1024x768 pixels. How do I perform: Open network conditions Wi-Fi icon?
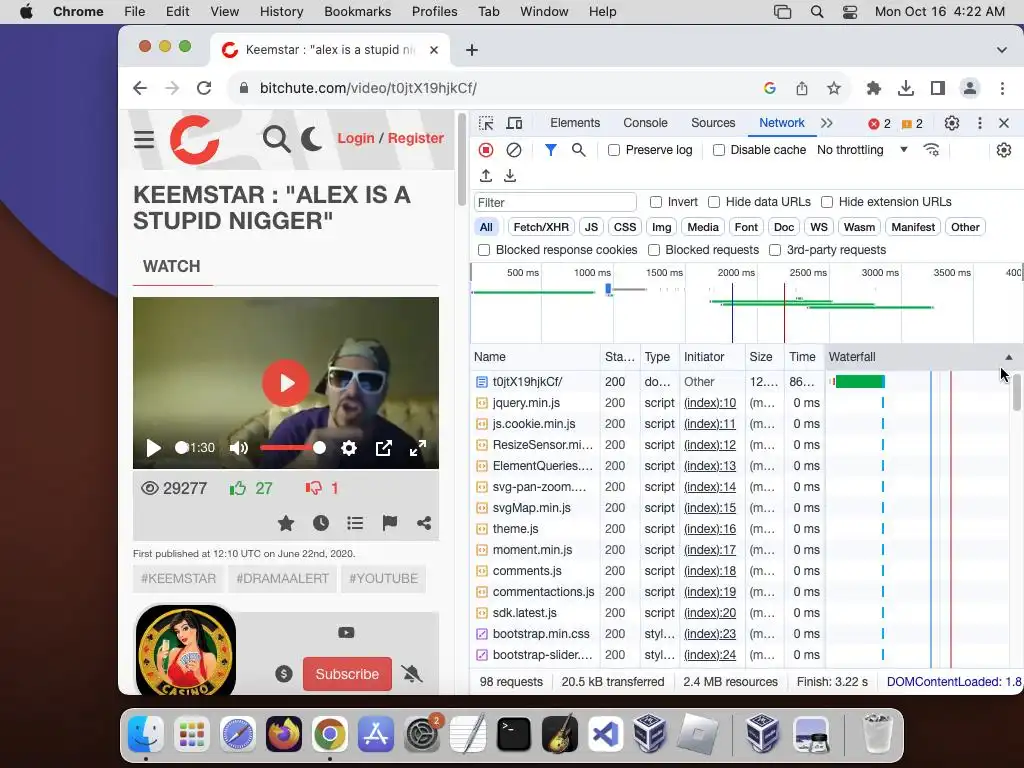(931, 150)
